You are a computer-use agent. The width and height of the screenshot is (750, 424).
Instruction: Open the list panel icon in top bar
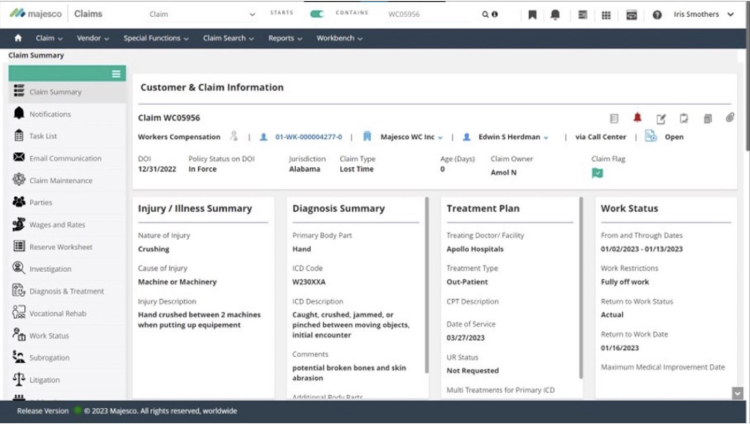click(x=582, y=15)
